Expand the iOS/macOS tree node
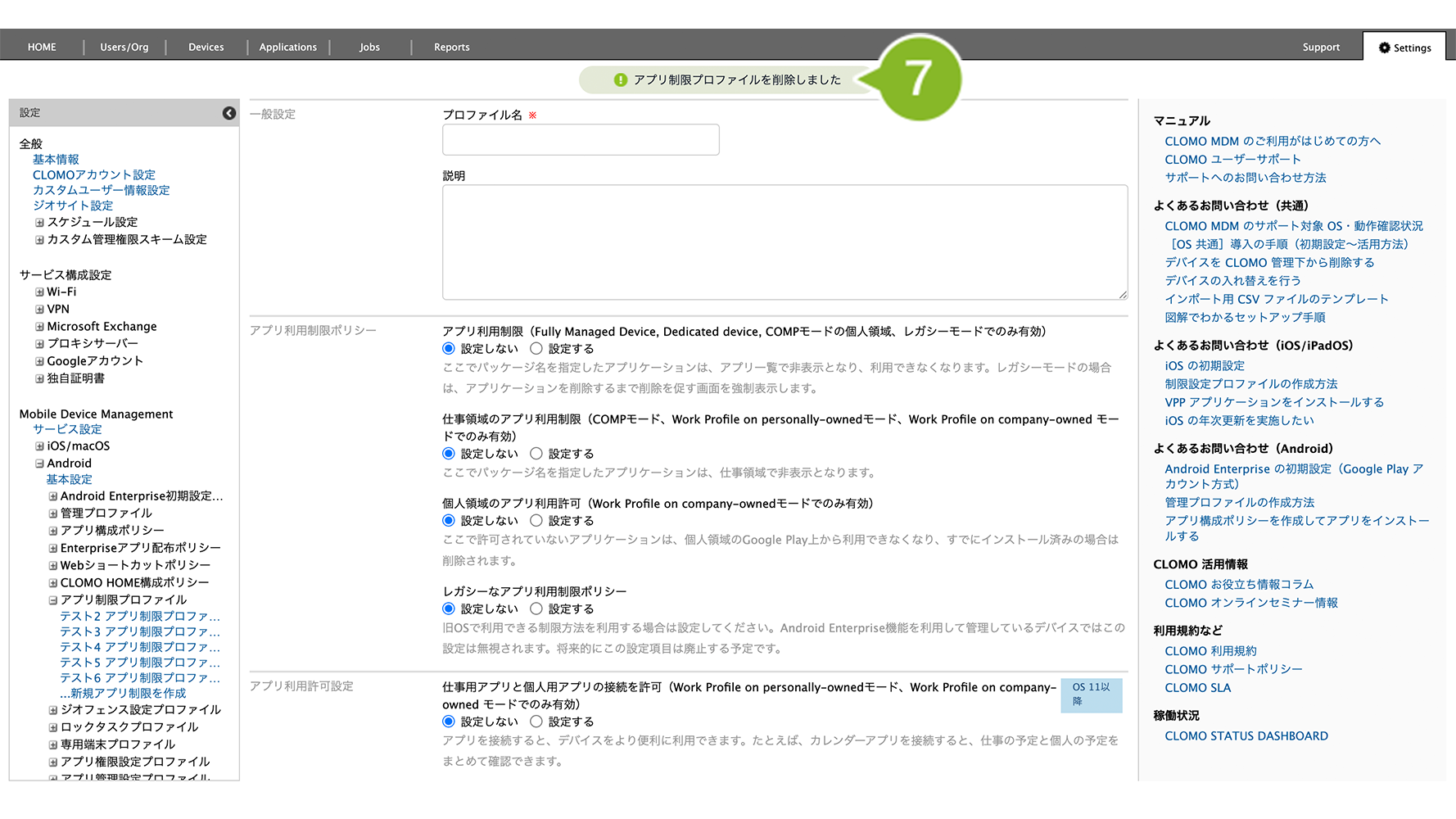This screenshot has width=1456, height=819. 39,446
